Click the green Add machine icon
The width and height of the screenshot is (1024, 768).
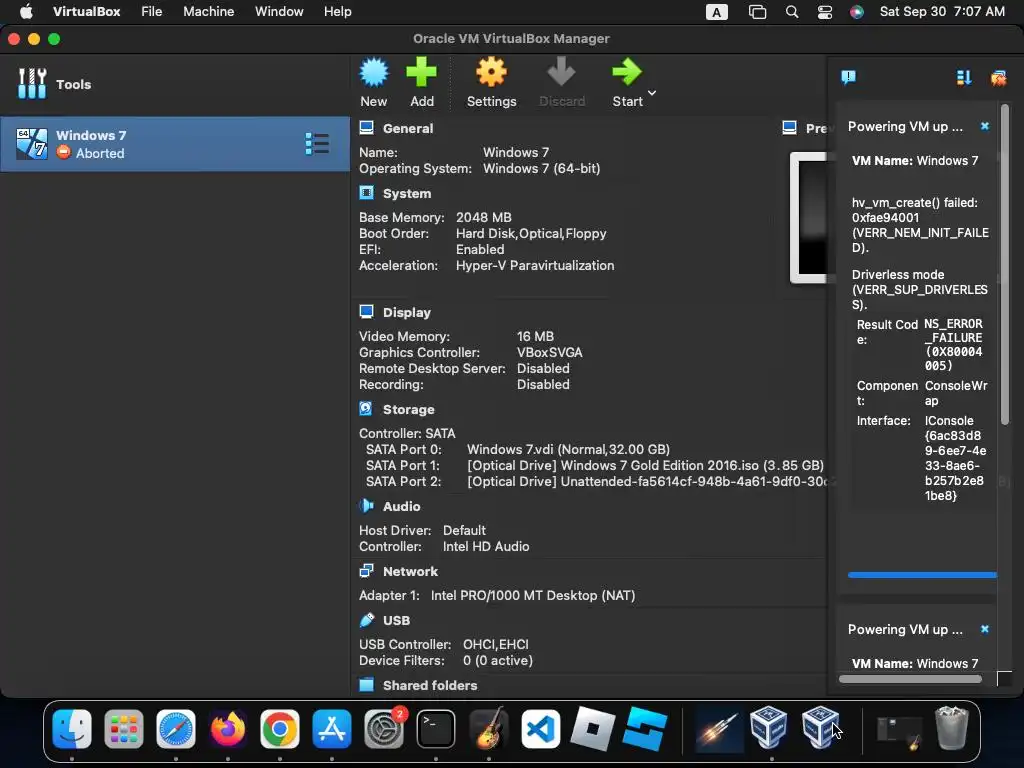(x=421, y=72)
